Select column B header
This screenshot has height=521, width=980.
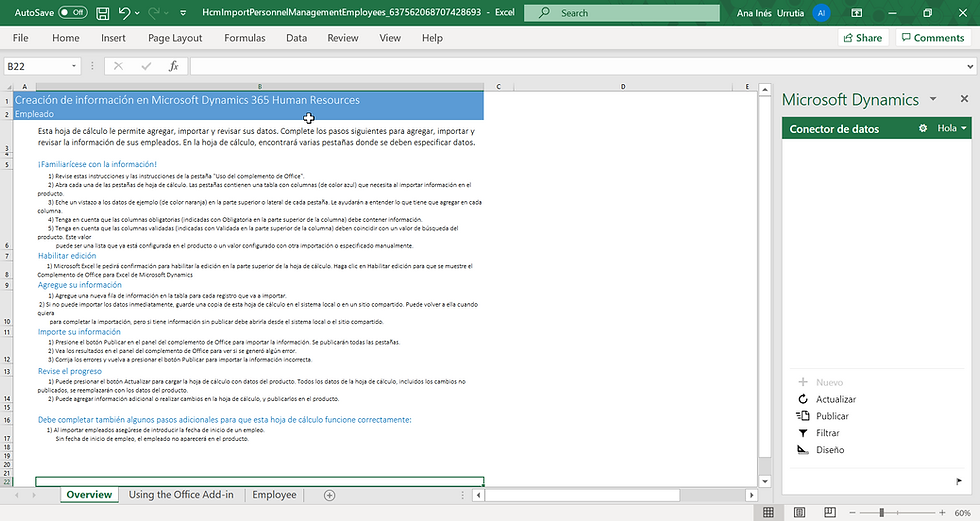point(259,87)
